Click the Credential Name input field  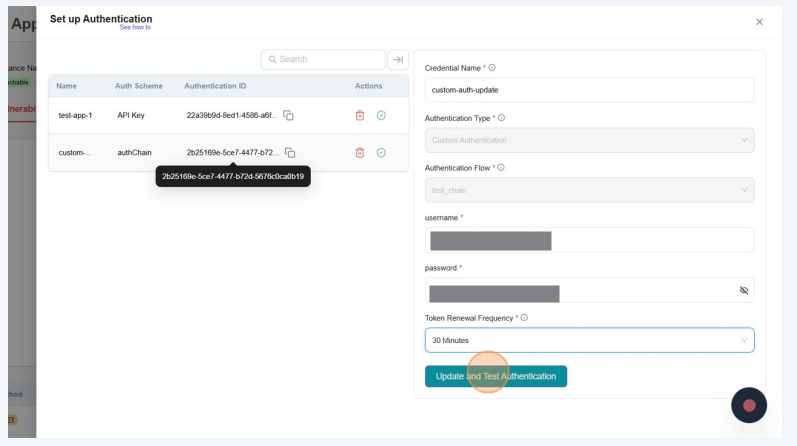click(x=590, y=90)
